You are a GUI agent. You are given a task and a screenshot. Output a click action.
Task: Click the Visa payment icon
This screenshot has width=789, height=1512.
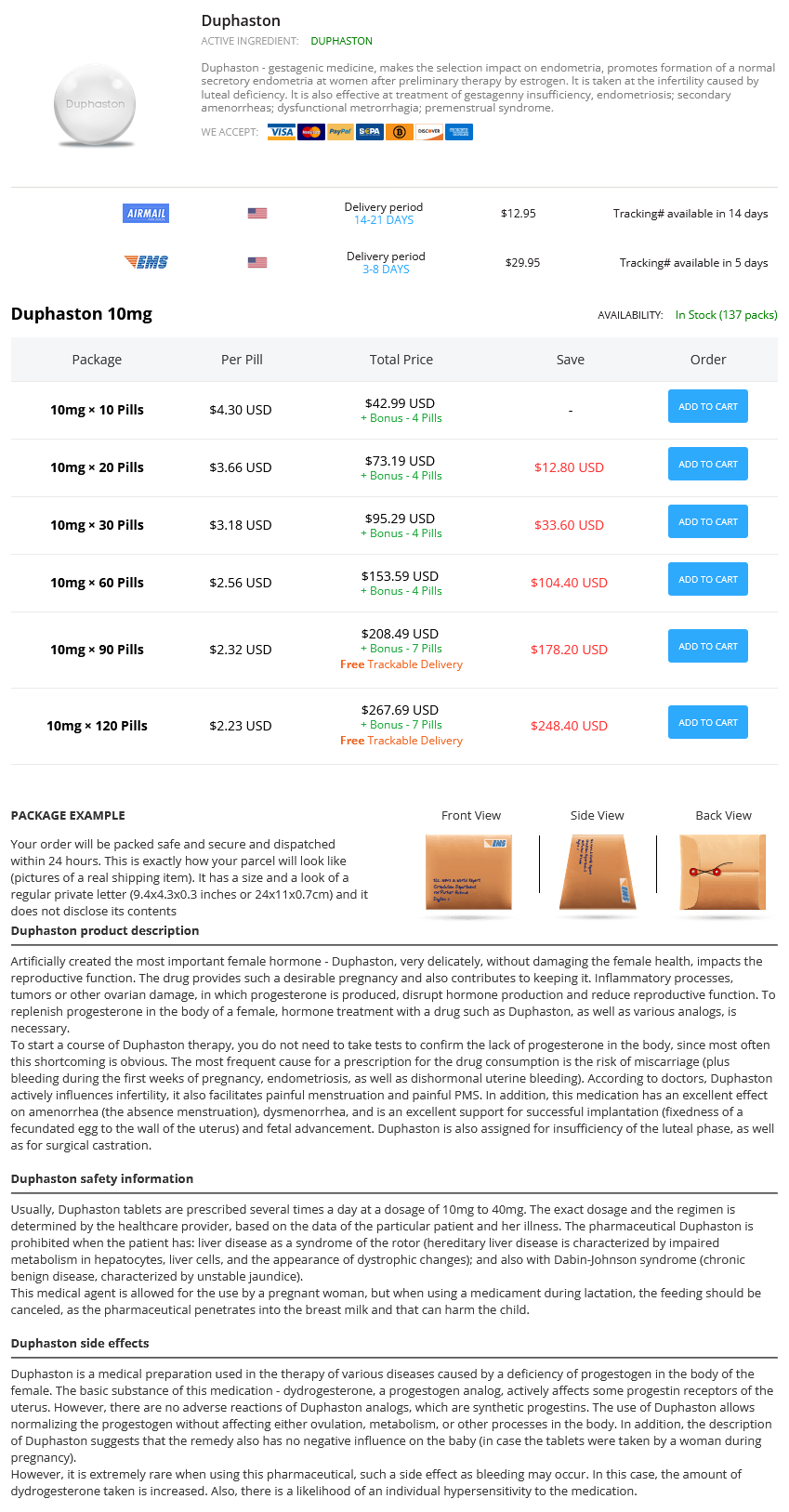click(282, 132)
